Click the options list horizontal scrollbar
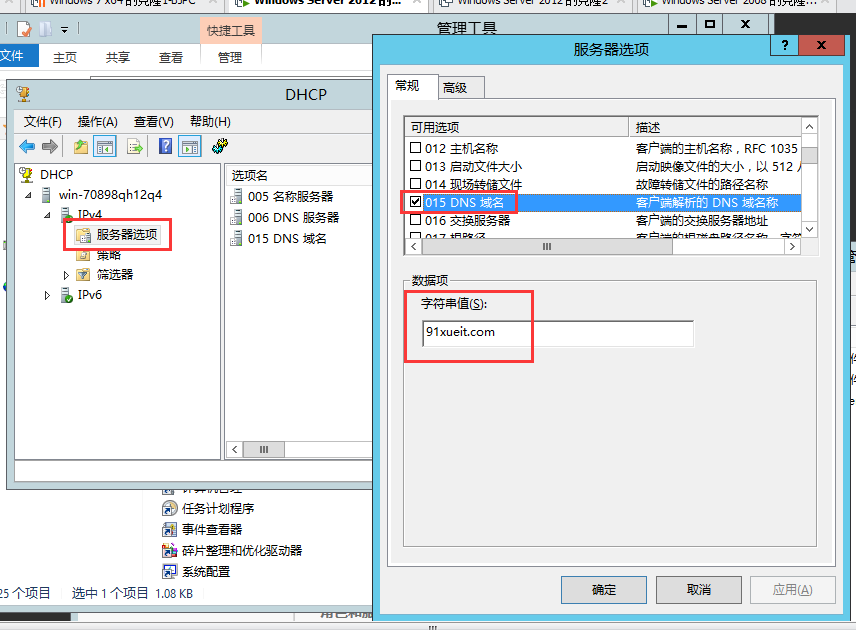Screen dimensions: 856x630 point(546,246)
